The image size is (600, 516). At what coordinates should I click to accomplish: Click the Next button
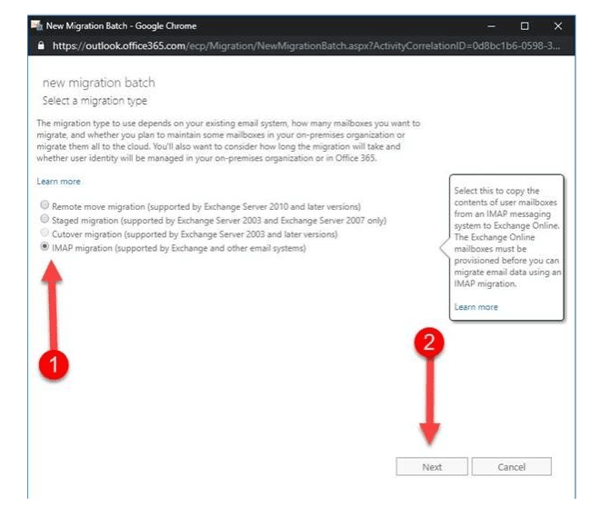coord(432,467)
